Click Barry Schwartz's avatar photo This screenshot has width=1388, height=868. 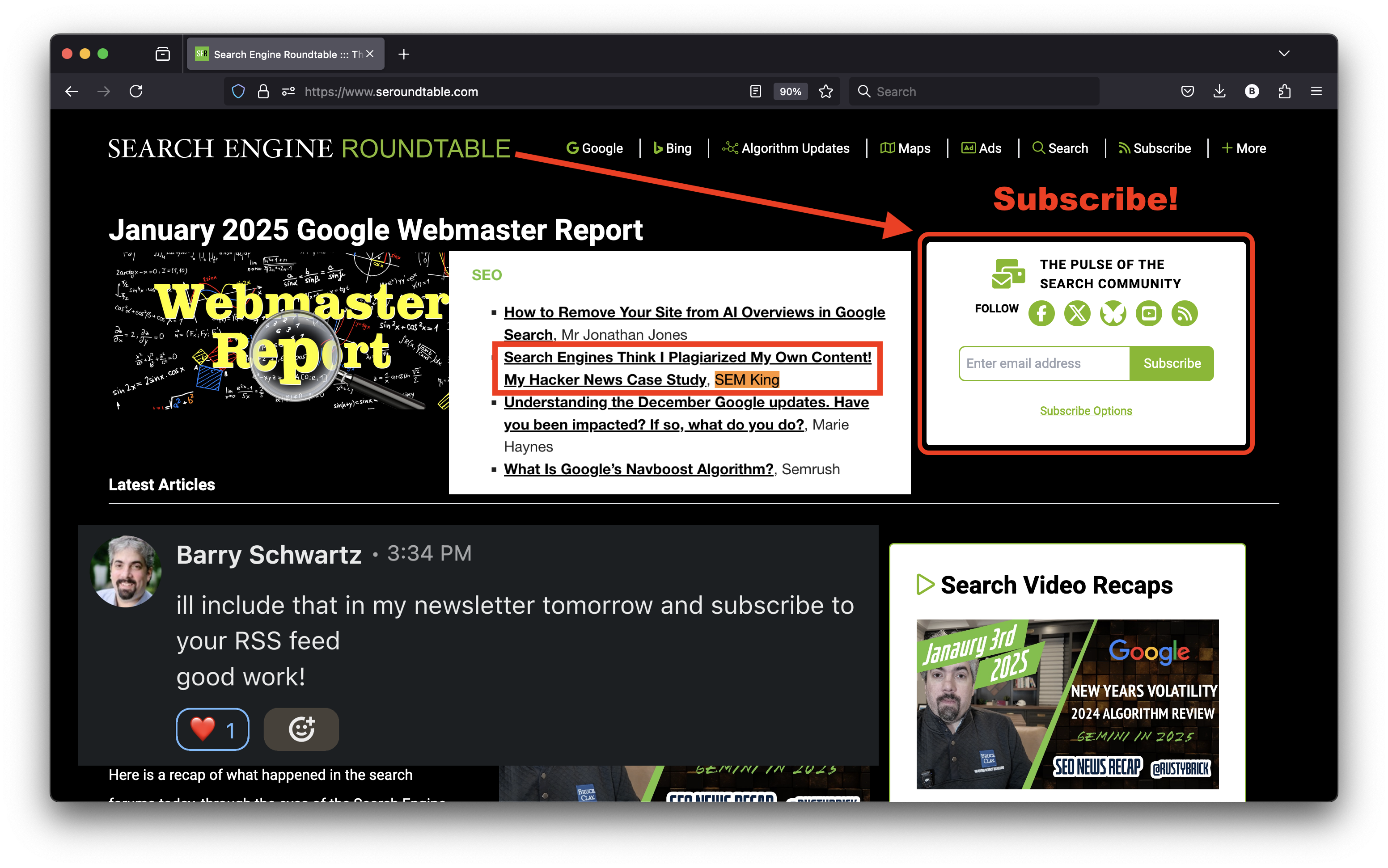pyautogui.click(x=126, y=571)
